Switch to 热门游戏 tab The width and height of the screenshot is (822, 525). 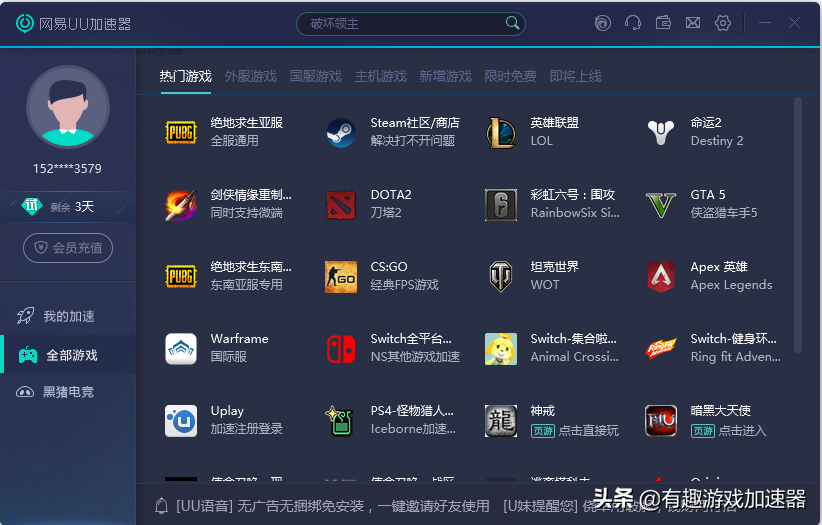(x=186, y=77)
